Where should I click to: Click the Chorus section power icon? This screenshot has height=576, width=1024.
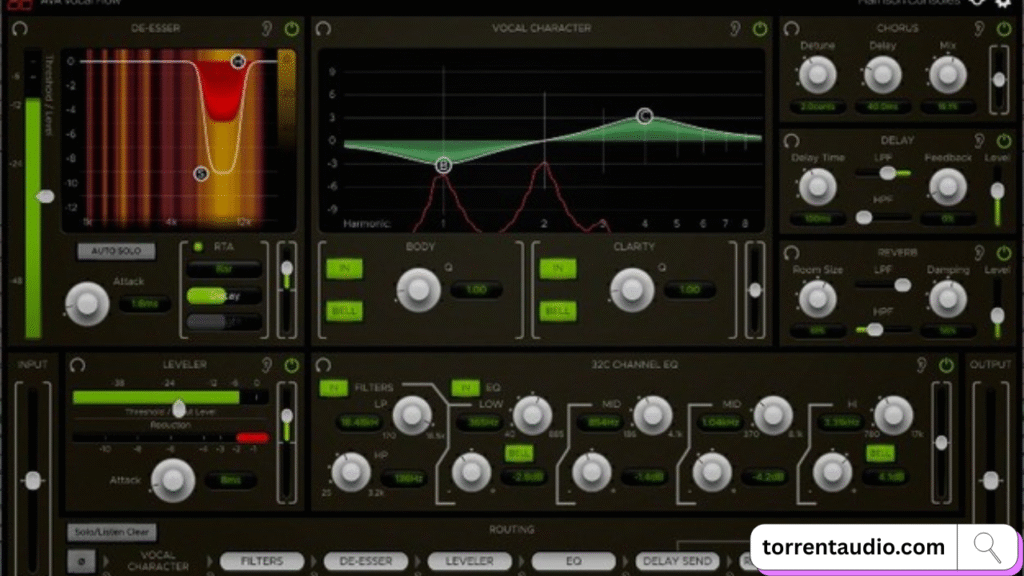[1003, 29]
